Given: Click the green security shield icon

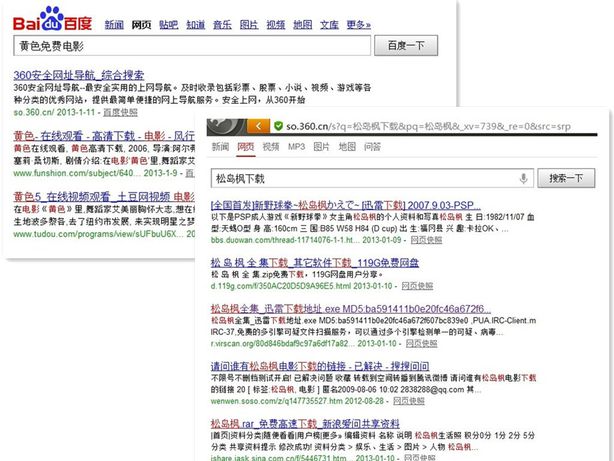Looking at the screenshot, I should 278,126.
